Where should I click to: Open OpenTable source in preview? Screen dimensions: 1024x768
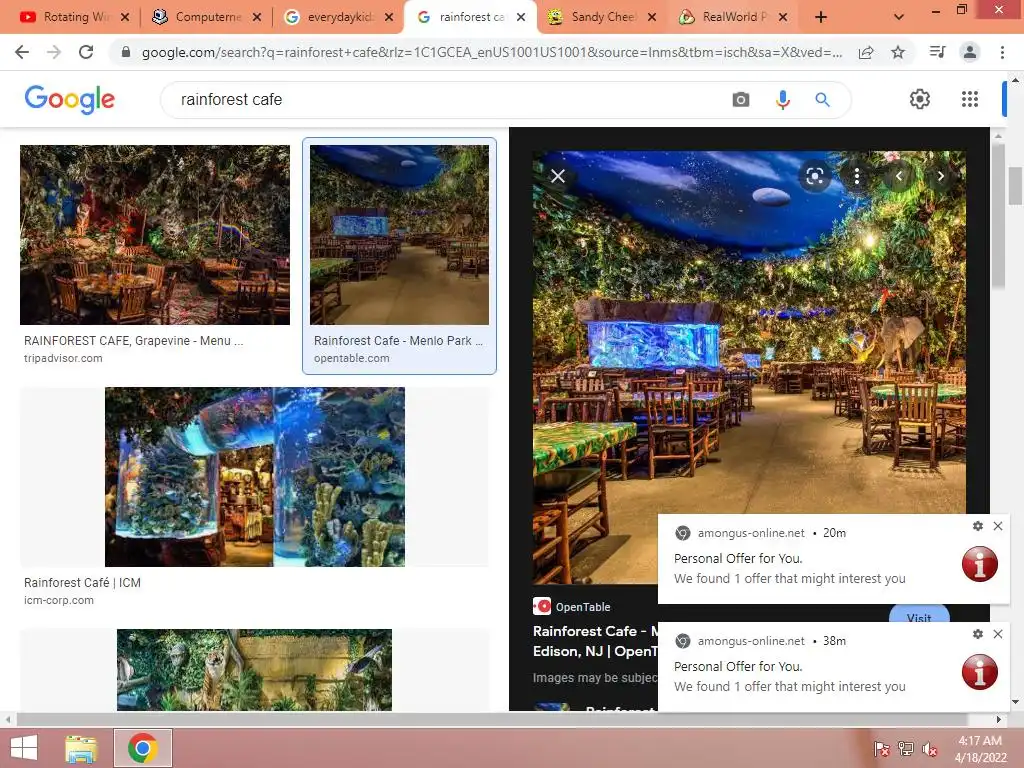572,607
